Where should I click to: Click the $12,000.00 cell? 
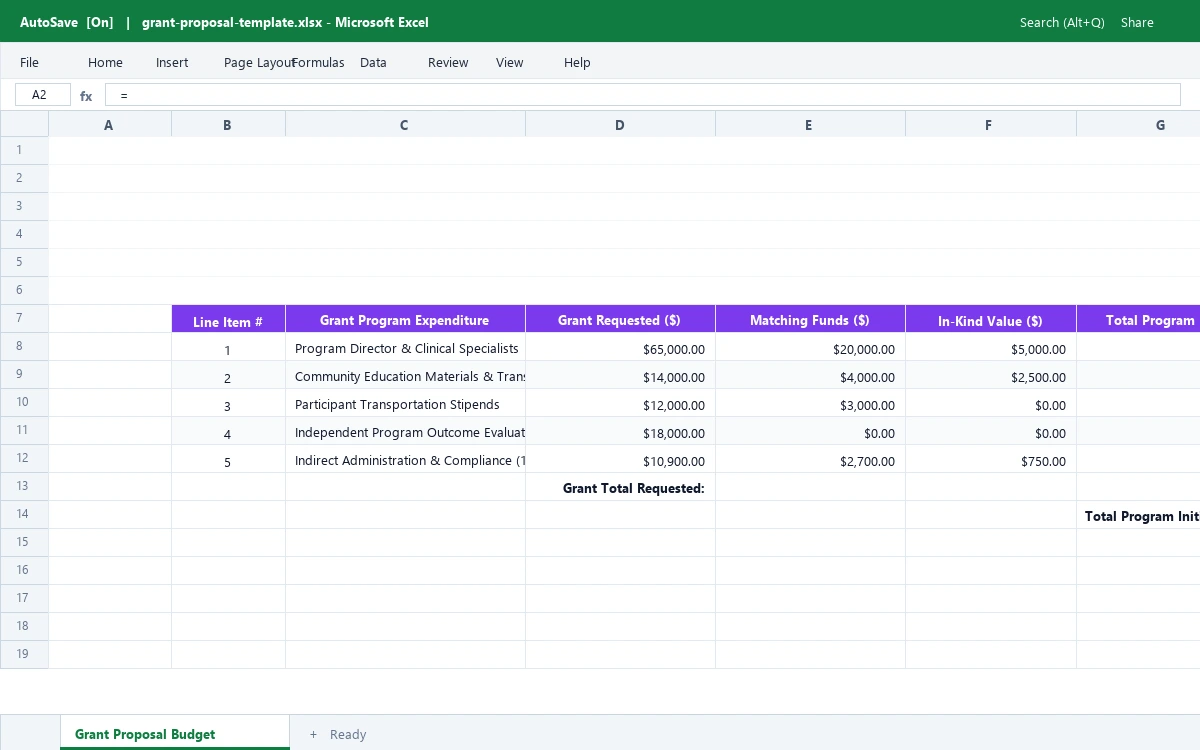pyautogui.click(x=620, y=403)
